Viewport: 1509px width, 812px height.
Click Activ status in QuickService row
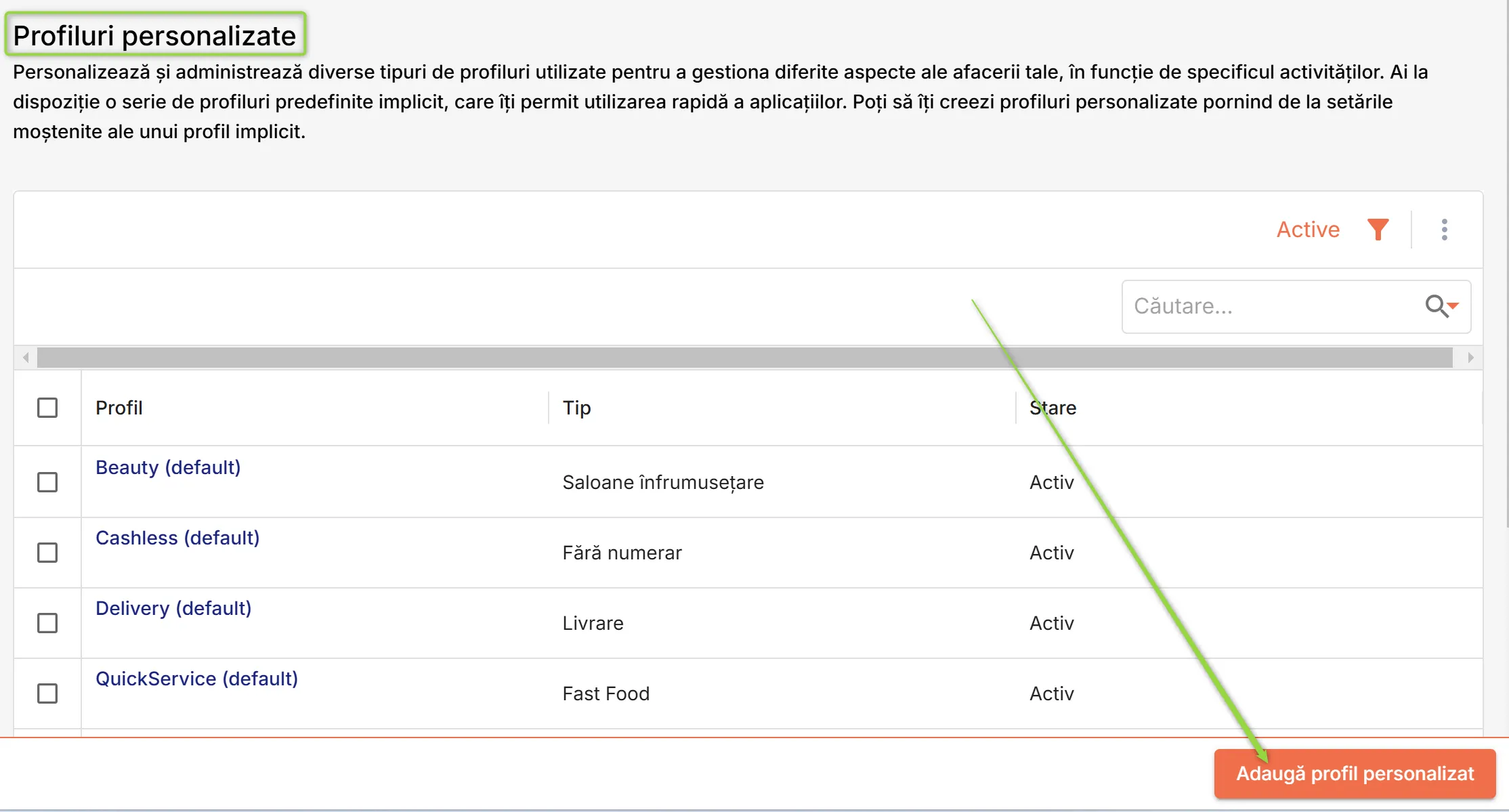1052,693
